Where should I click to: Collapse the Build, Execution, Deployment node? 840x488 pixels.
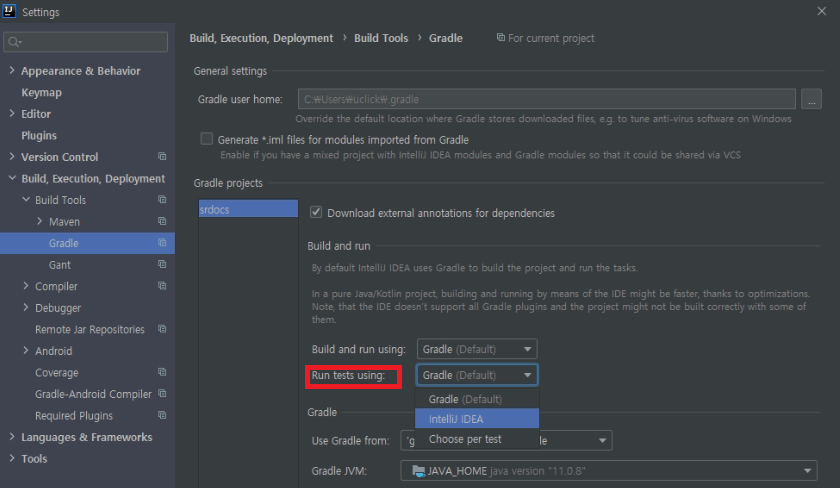[x=12, y=178]
